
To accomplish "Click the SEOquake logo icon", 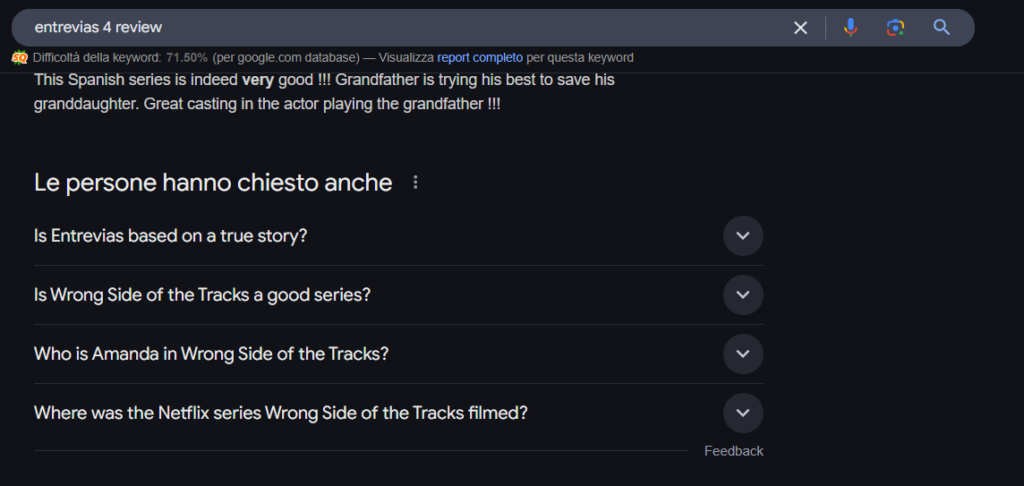I will coord(20,57).
